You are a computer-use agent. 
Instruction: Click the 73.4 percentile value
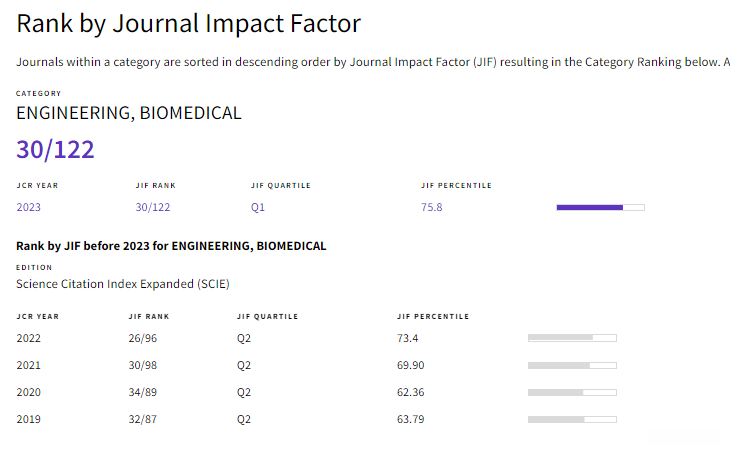click(407, 338)
